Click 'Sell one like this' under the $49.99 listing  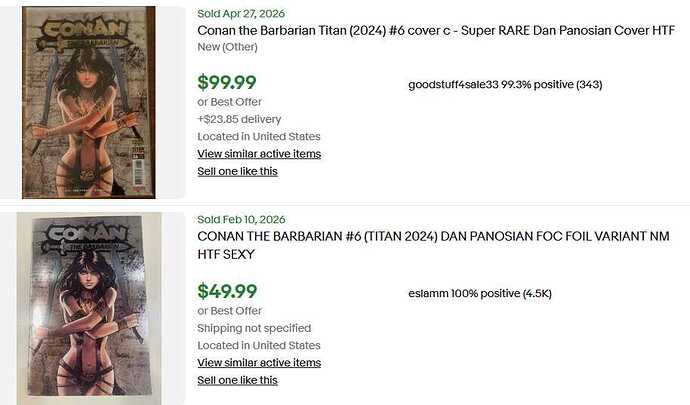pos(237,380)
